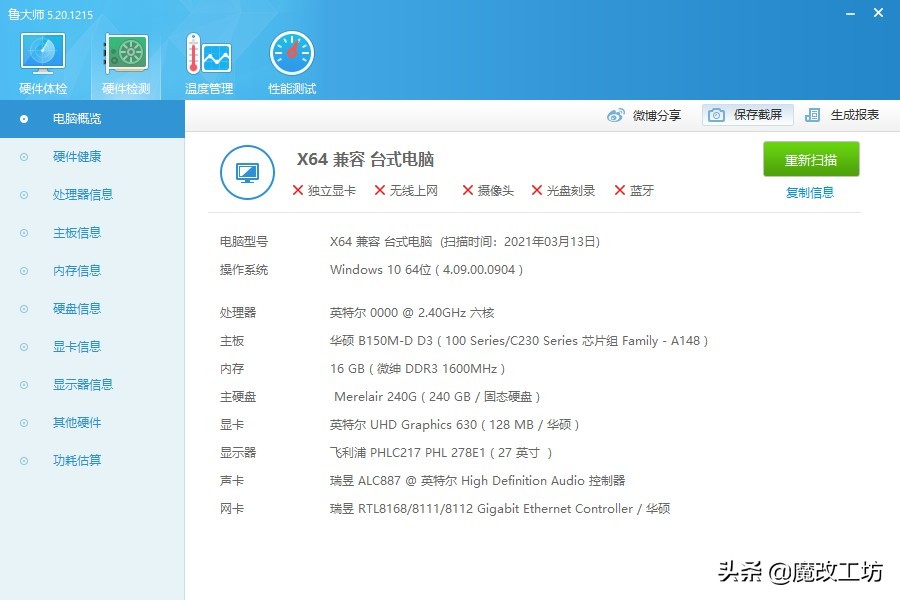Click the bullet icon beside 主板信息
Screen dimensions: 900x600
(24, 233)
